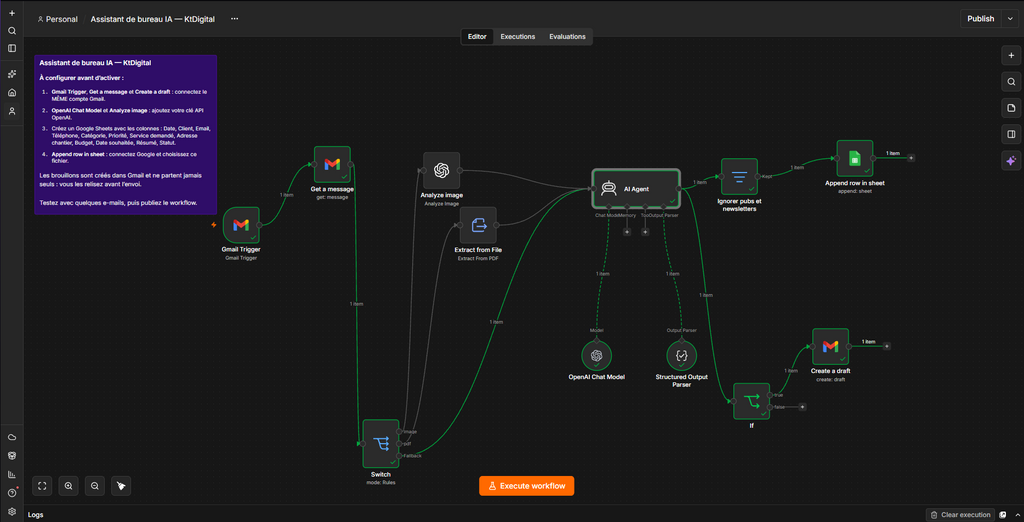
Task: Expand the Publish dropdown arrow
Action: coord(1011,19)
